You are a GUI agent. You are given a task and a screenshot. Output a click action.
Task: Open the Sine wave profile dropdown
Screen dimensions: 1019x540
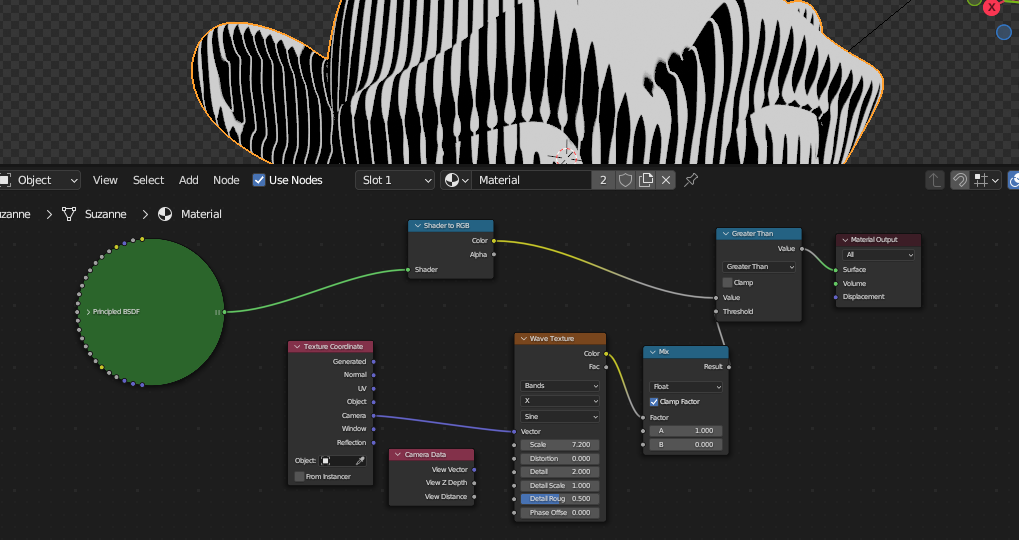pos(560,417)
